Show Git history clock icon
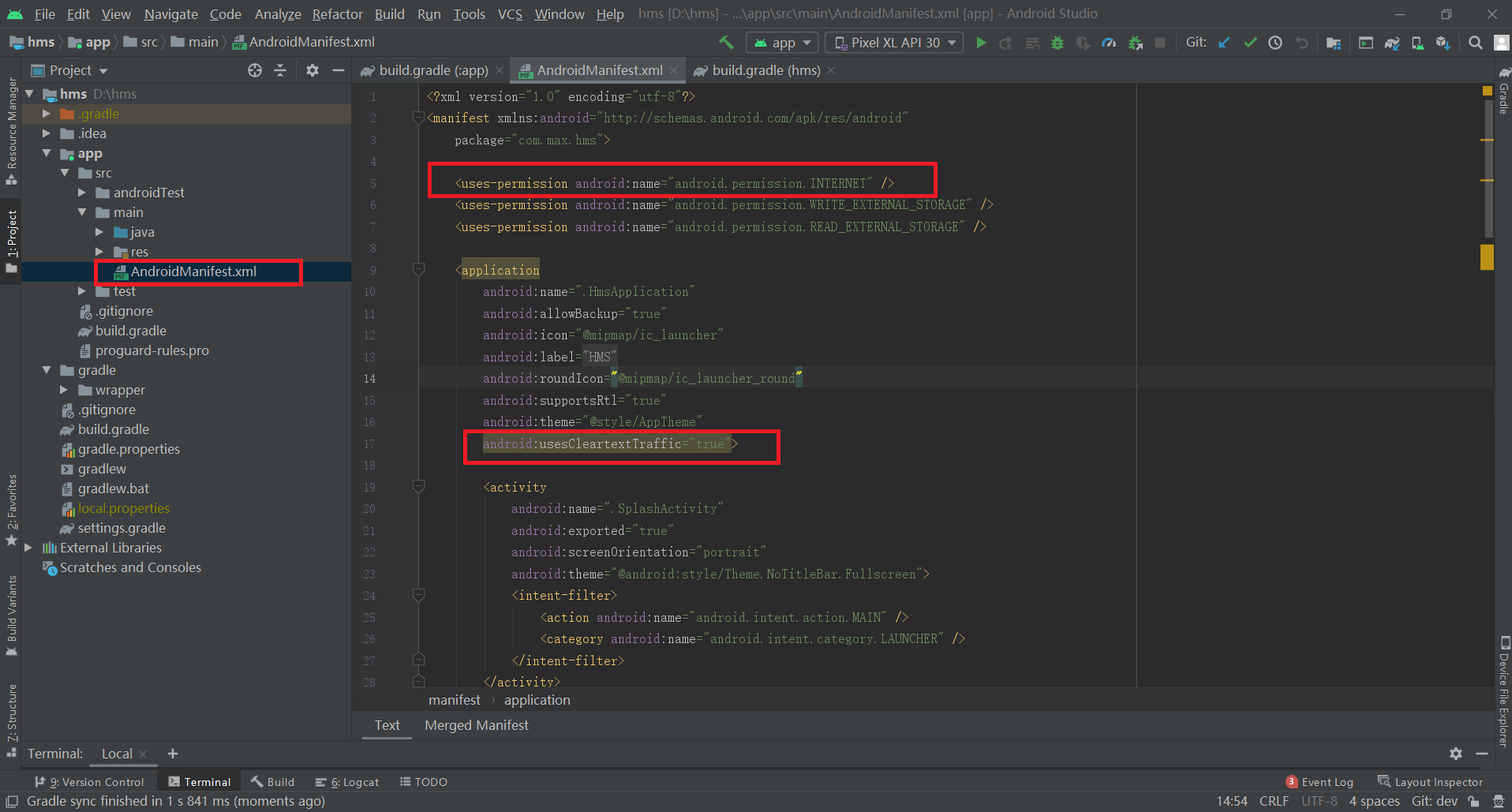Screen dimensions: 1512x812 click(1275, 43)
